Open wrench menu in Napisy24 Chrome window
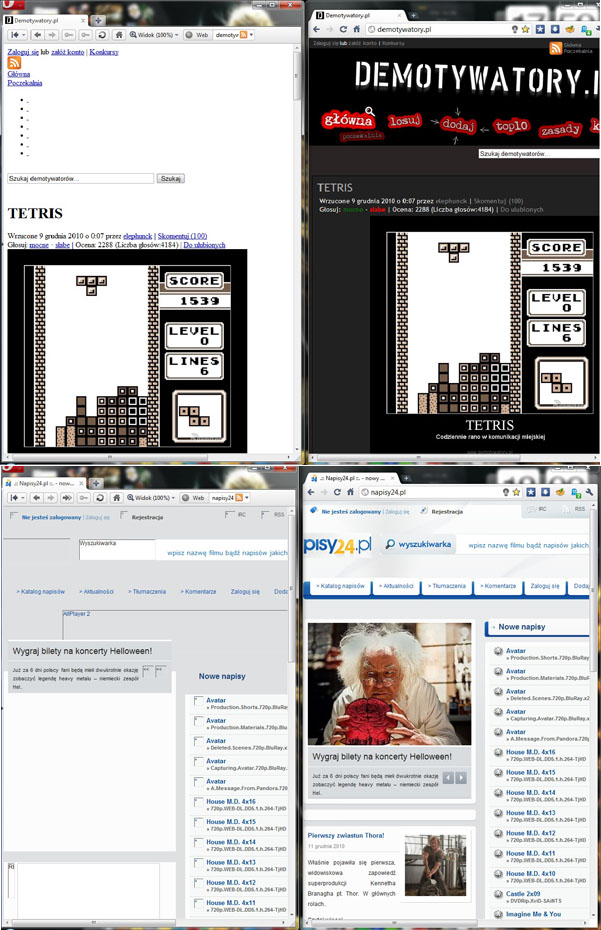This screenshot has height=930, width=601. (589, 492)
